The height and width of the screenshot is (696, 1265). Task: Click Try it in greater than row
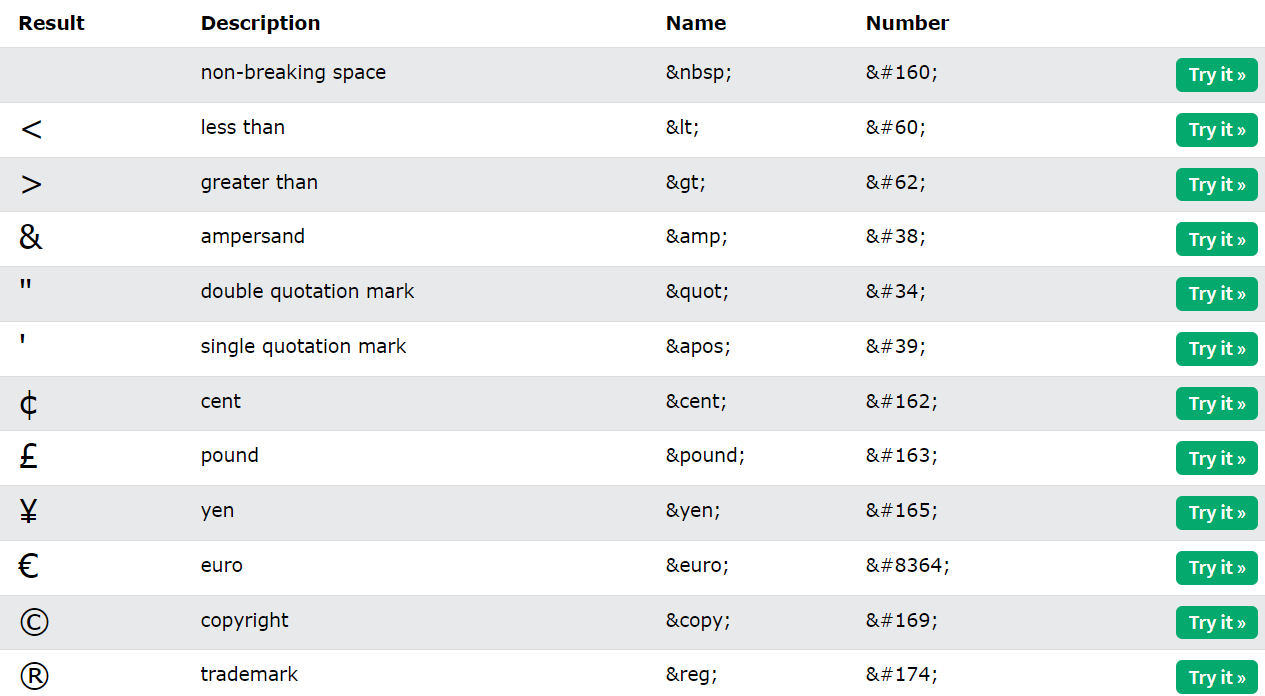pyautogui.click(x=1216, y=185)
